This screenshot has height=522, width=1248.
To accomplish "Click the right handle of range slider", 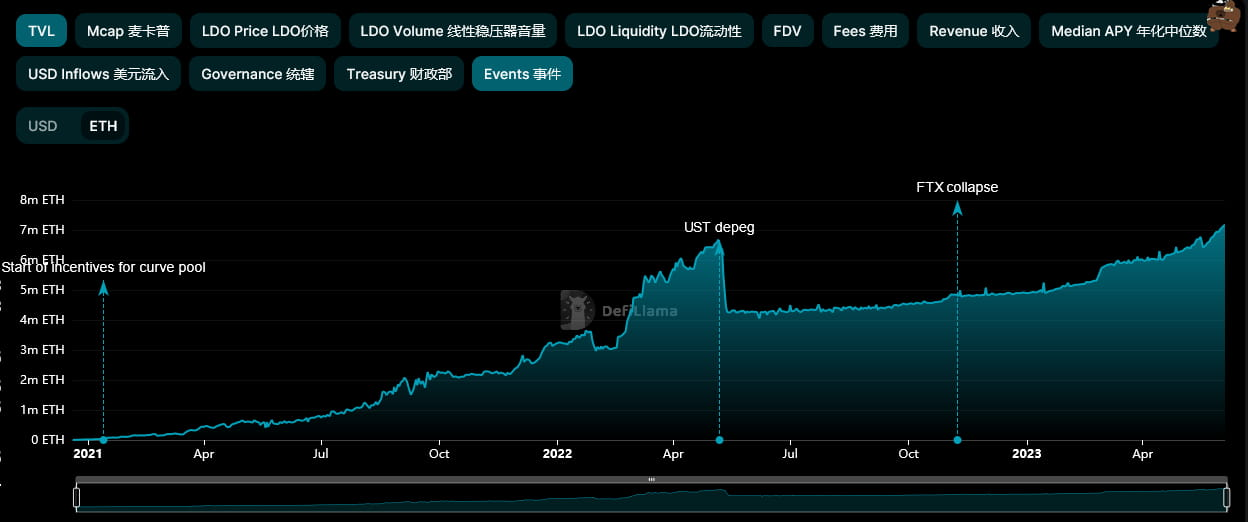I will pyautogui.click(x=1225, y=497).
